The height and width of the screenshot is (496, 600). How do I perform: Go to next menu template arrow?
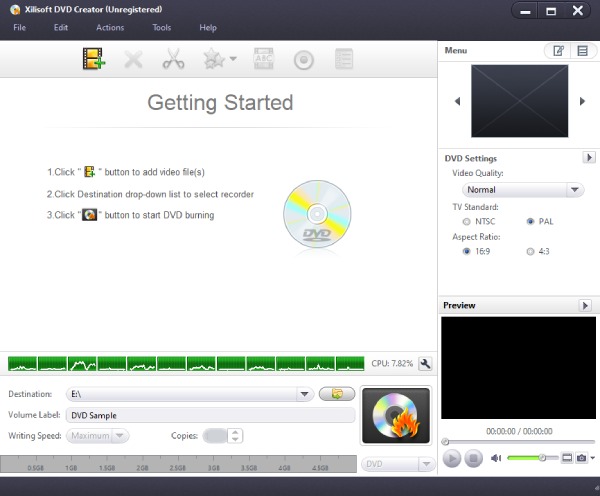click(x=582, y=101)
